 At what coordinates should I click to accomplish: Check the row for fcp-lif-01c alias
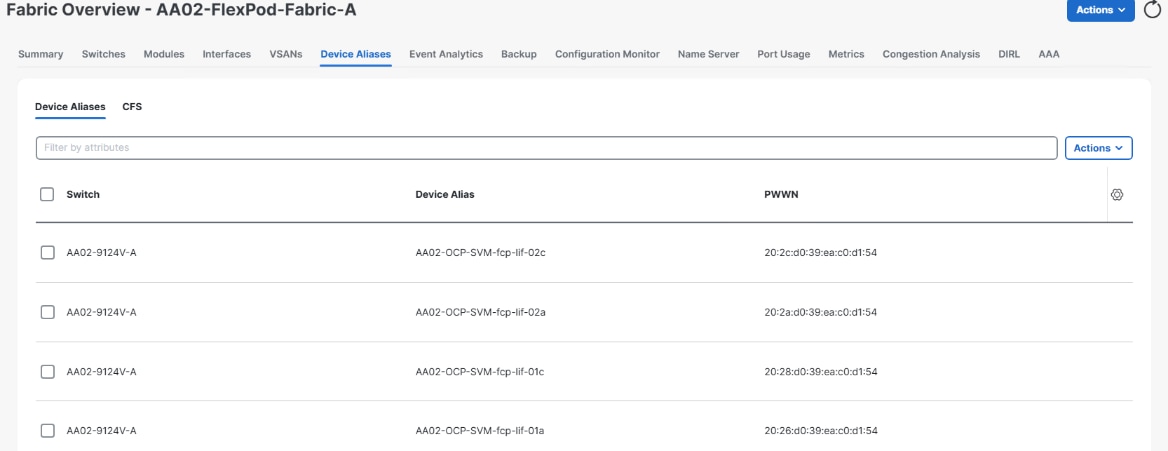[48, 371]
